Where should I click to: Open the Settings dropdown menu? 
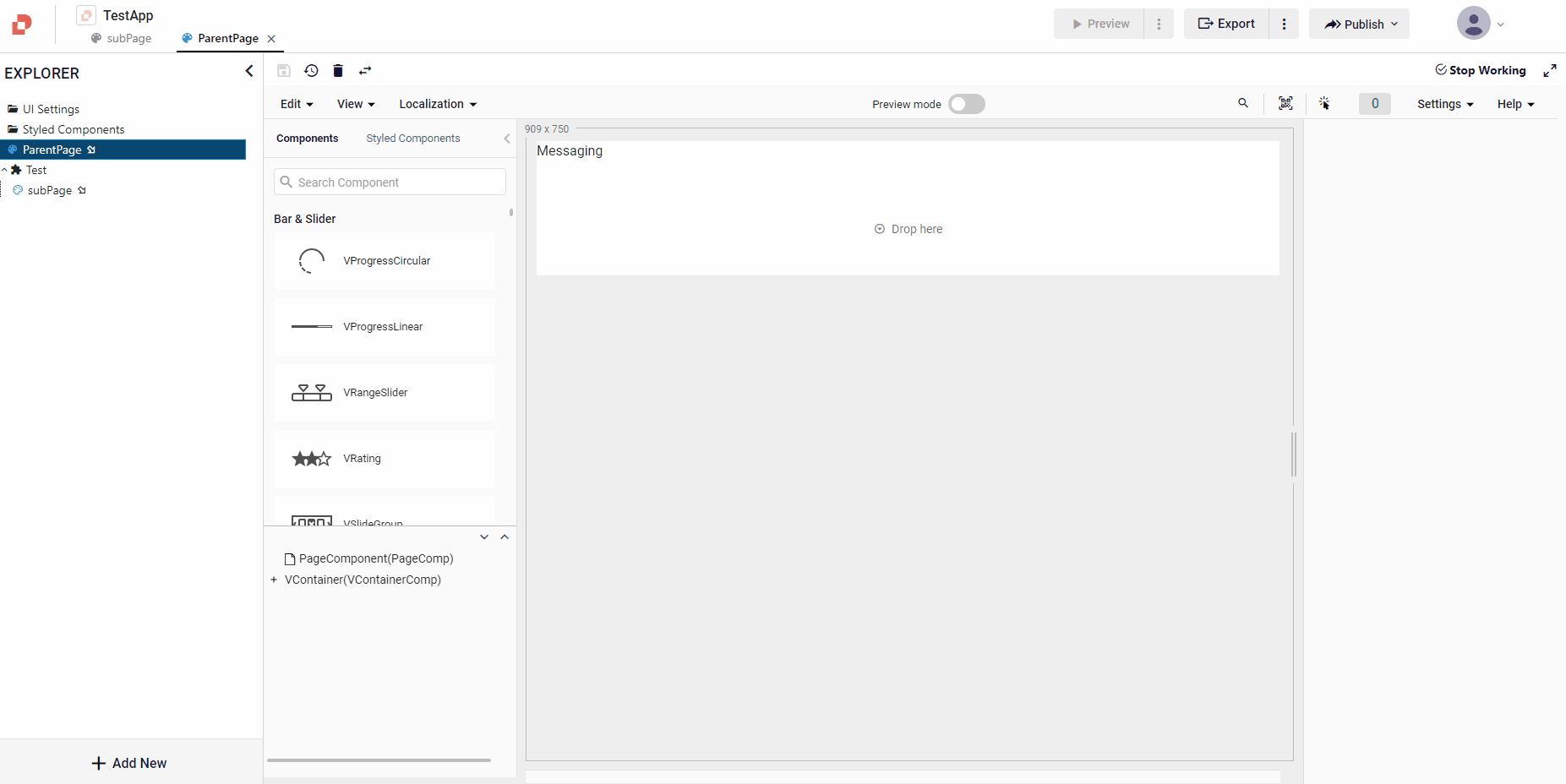click(1445, 104)
